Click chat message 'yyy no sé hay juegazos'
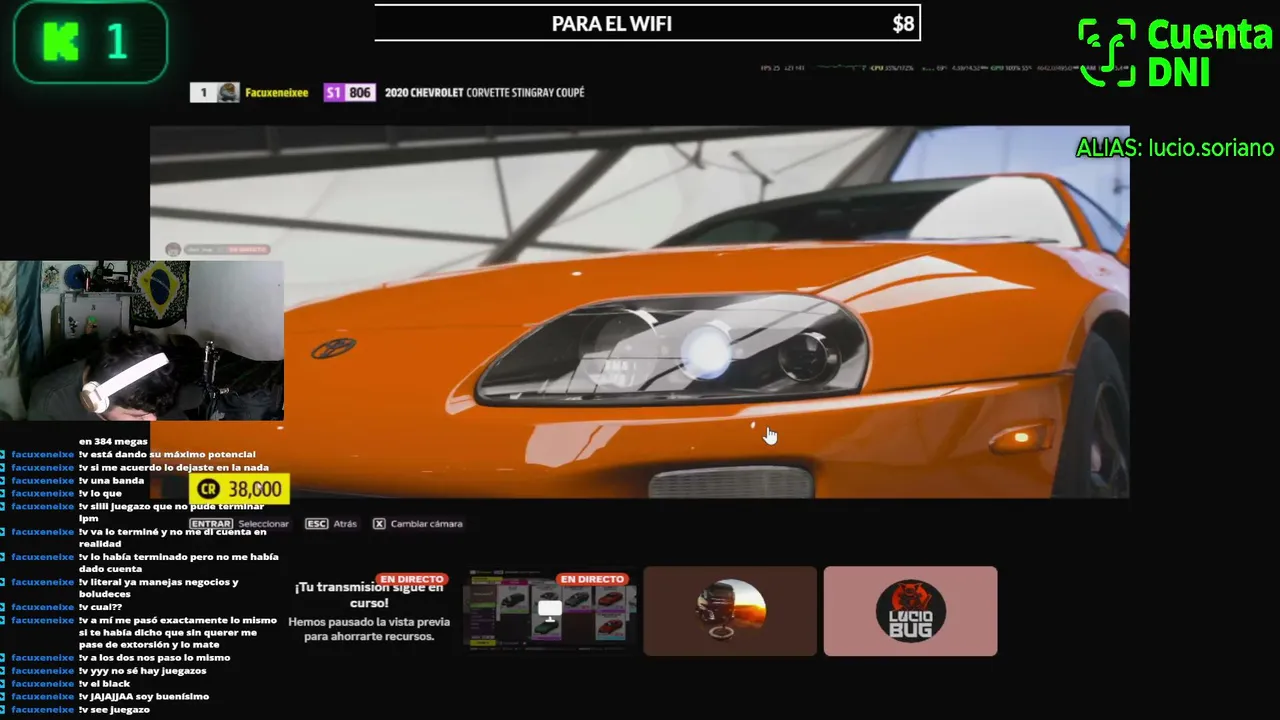This screenshot has width=1280, height=720. point(143,671)
